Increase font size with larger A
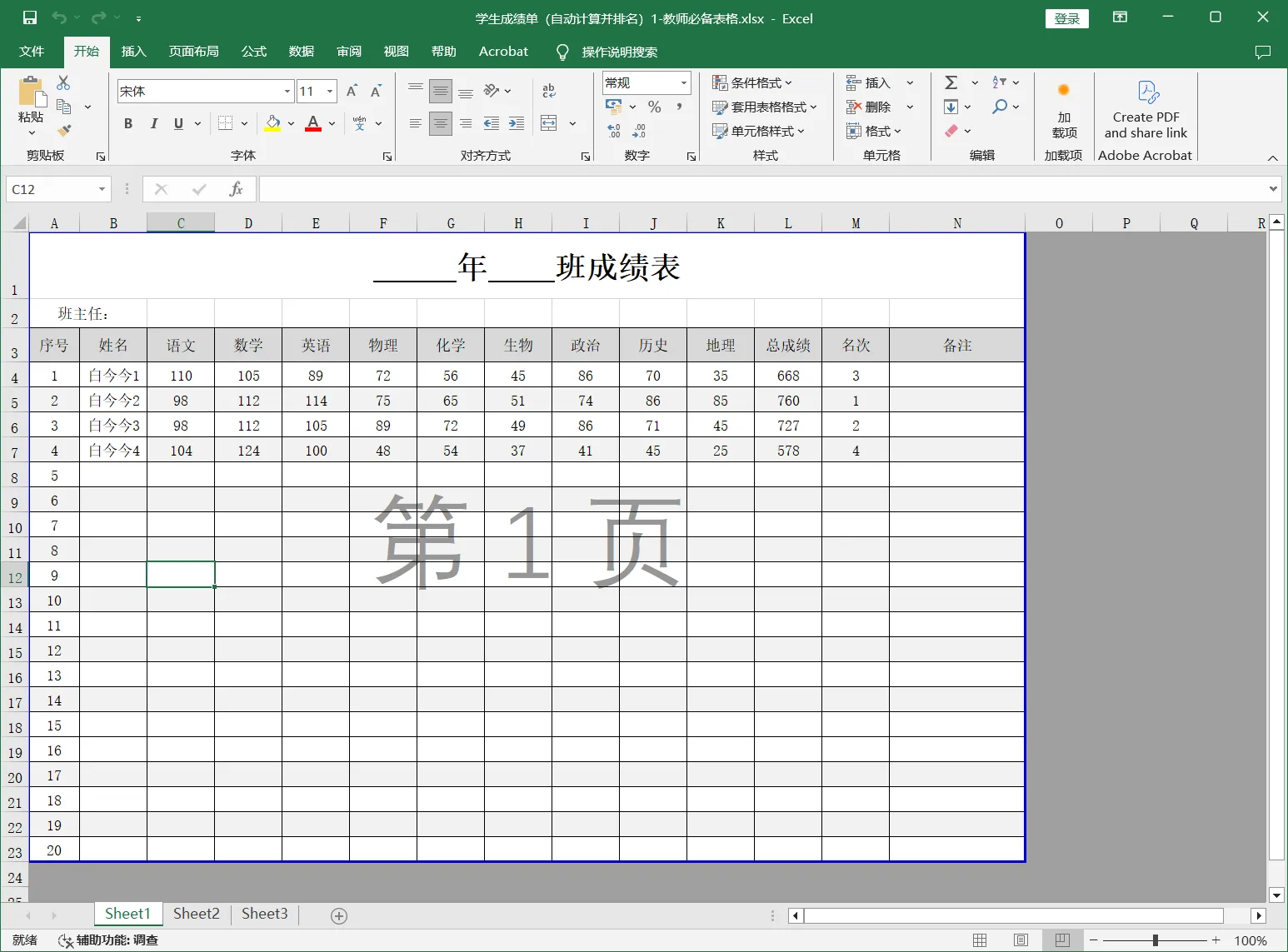The height and width of the screenshot is (952, 1288). point(352,91)
